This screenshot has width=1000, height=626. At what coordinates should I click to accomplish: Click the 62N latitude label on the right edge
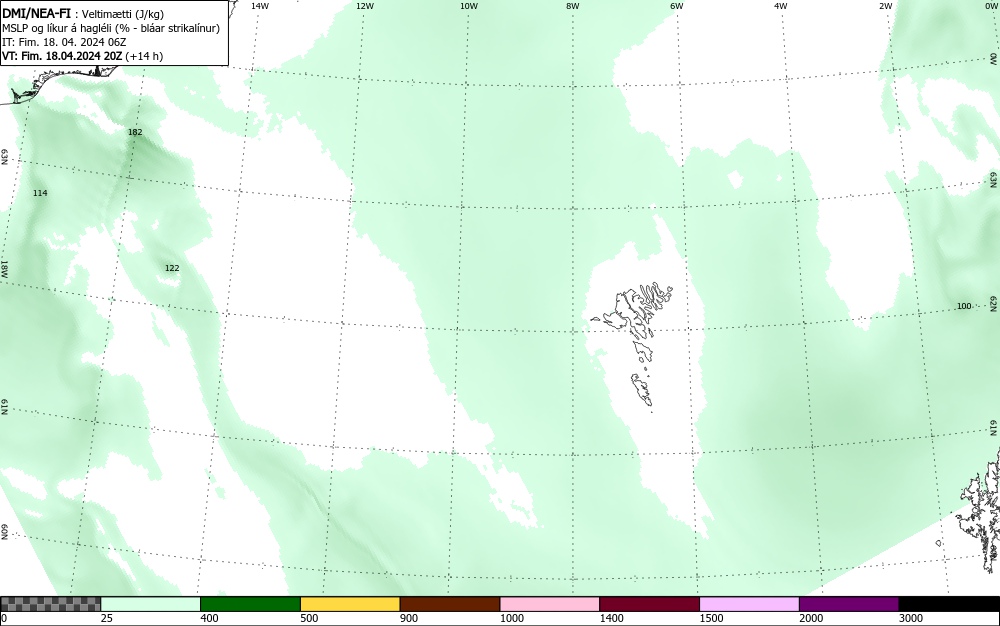coord(994,303)
